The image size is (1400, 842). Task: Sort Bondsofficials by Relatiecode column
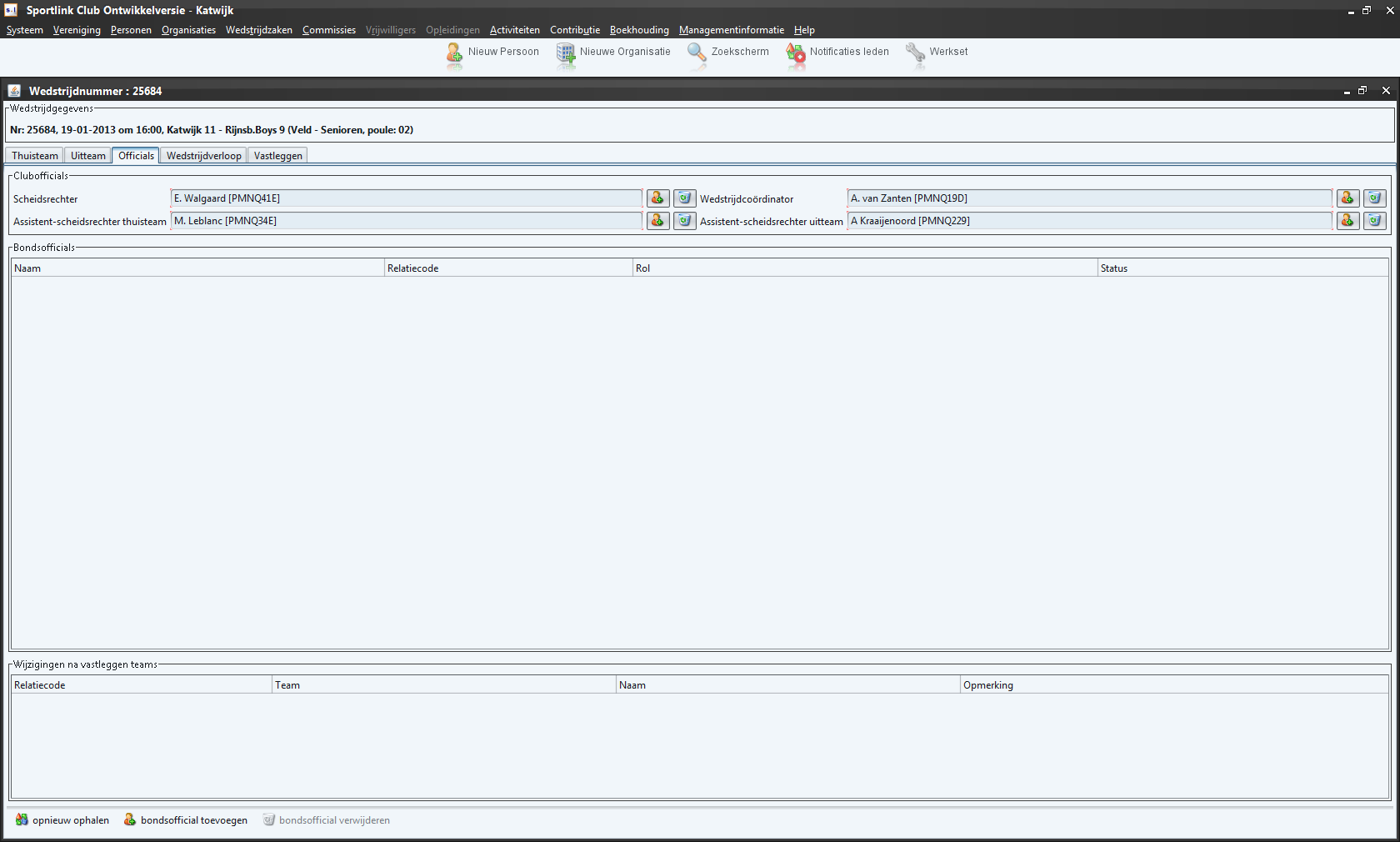[508, 268]
